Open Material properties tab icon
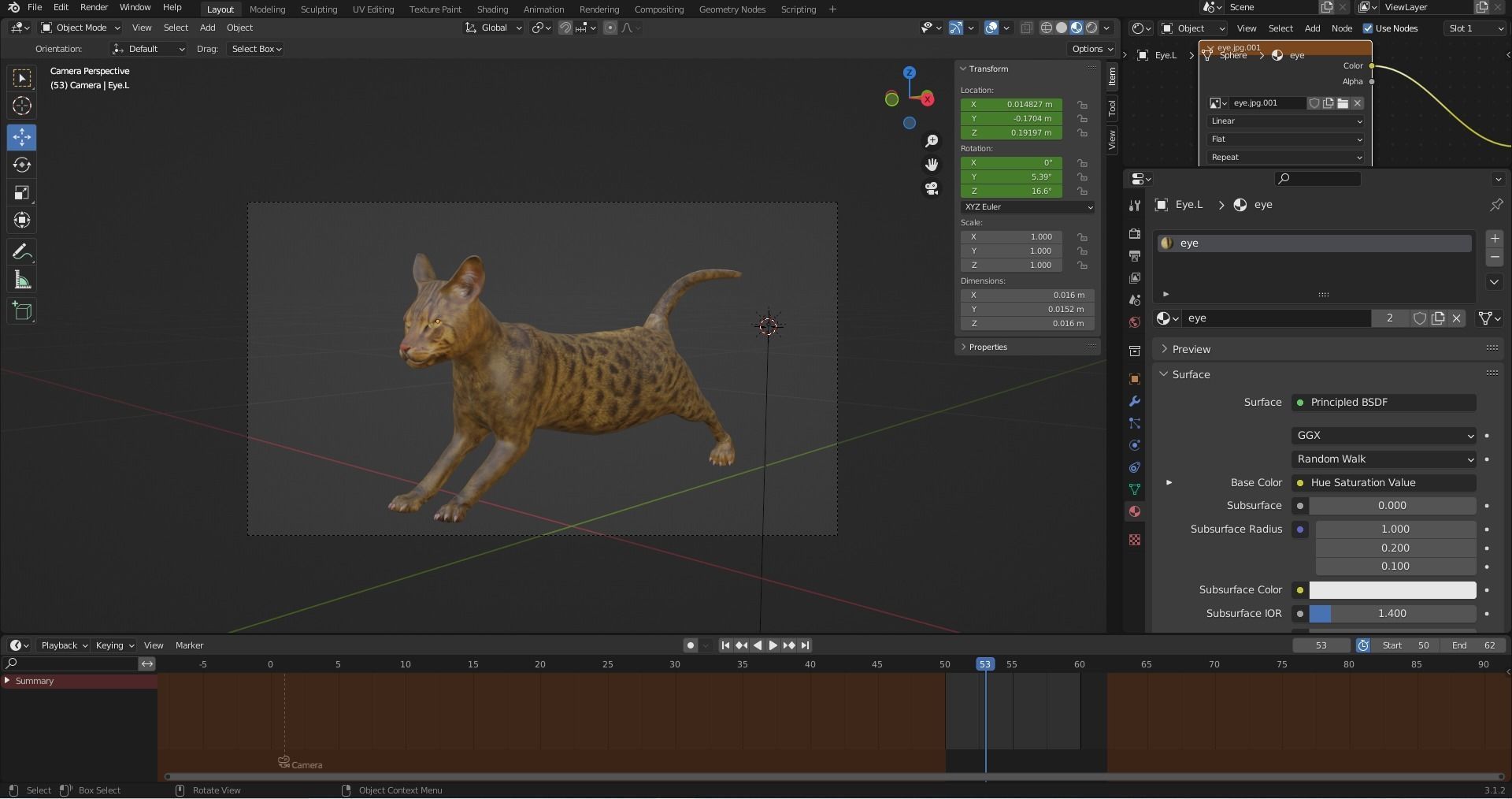The height and width of the screenshot is (799, 1512). click(x=1135, y=511)
